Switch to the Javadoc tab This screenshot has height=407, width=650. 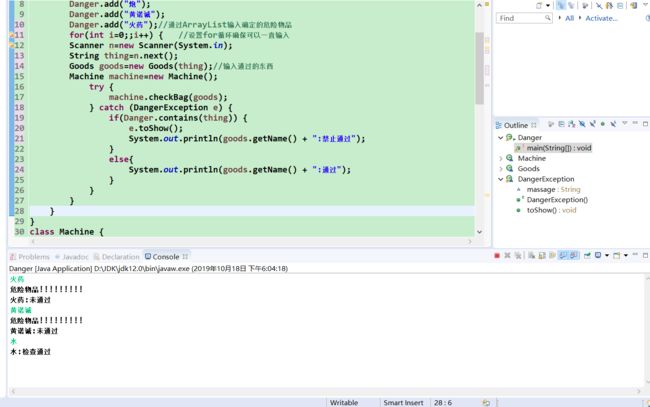point(71,257)
